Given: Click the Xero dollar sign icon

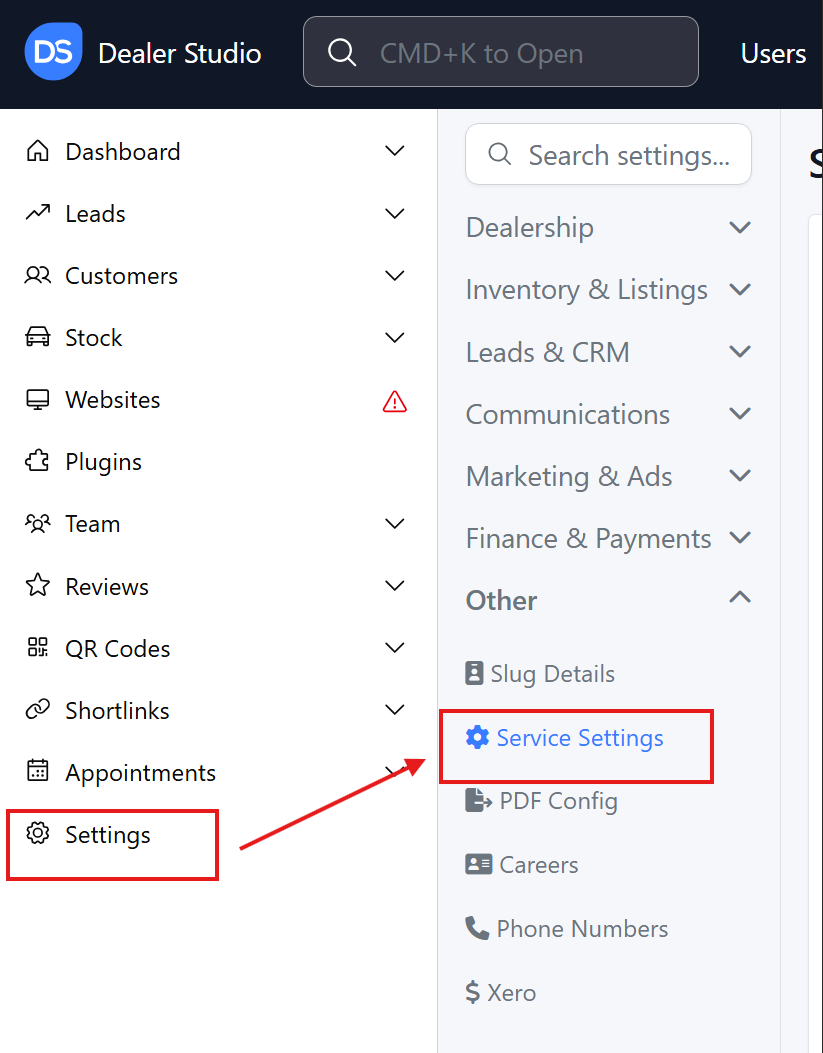Looking at the screenshot, I should 473,993.
